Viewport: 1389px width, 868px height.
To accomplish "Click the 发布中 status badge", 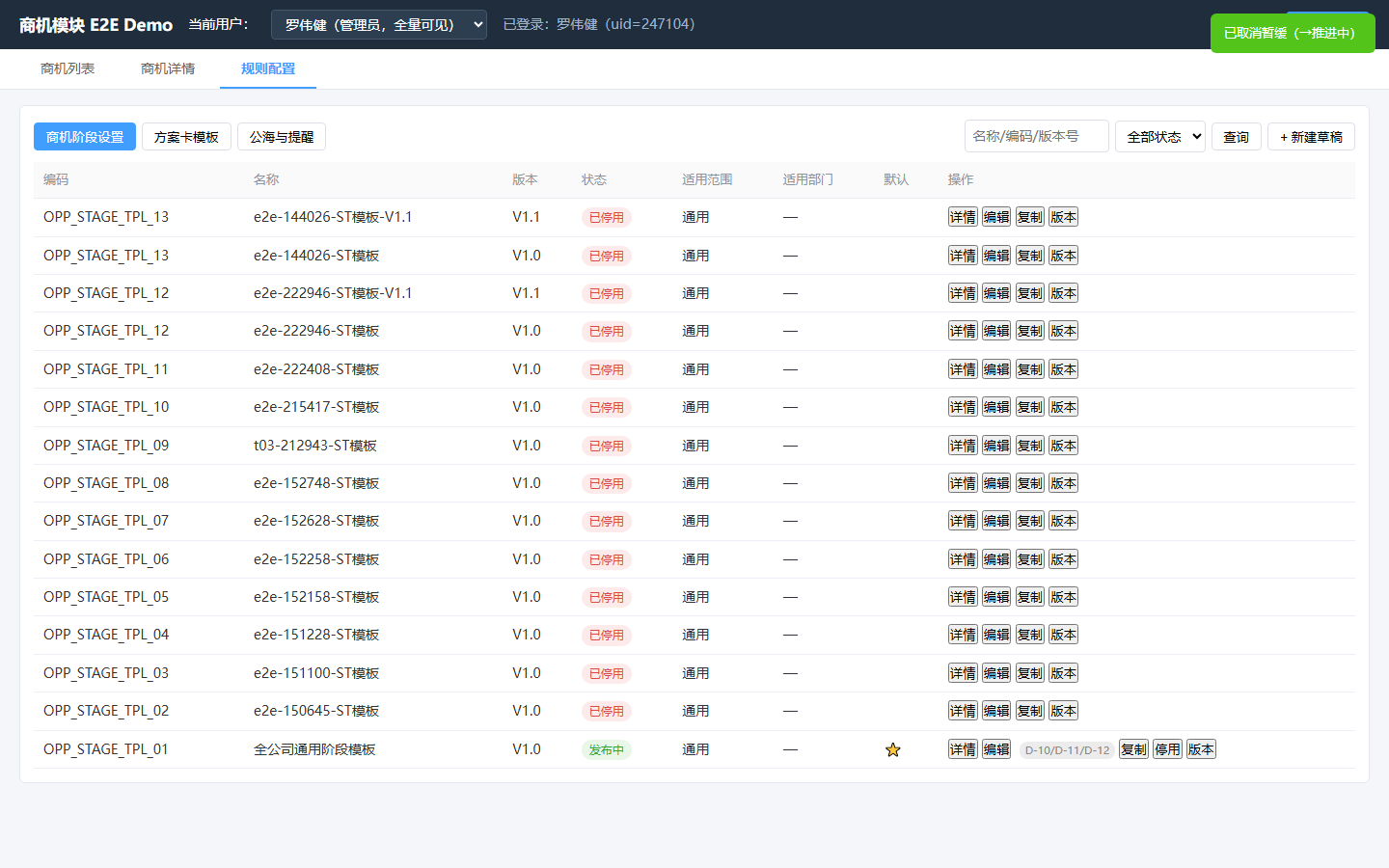I will pos(607,749).
